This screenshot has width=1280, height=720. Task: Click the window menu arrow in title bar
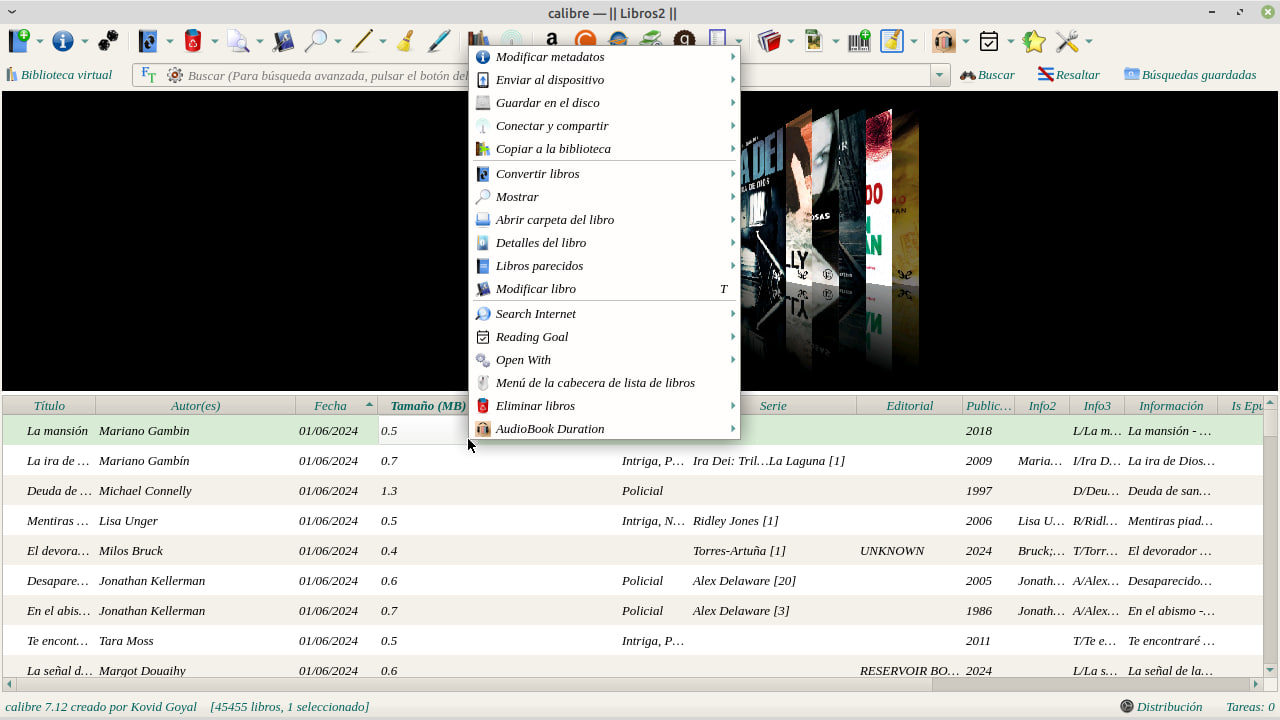tap(12, 12)
